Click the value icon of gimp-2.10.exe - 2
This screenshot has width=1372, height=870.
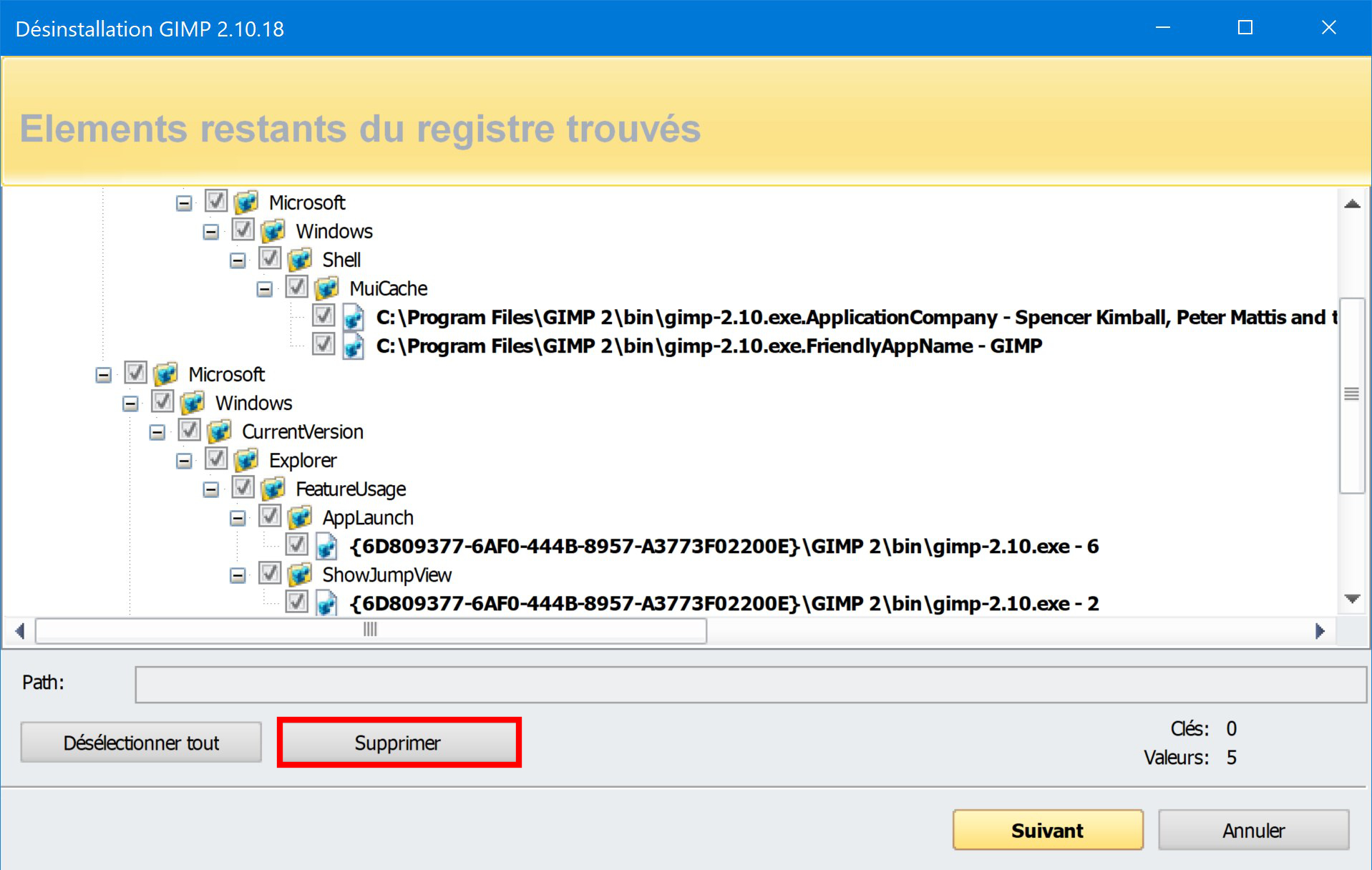tap(326, 603)
